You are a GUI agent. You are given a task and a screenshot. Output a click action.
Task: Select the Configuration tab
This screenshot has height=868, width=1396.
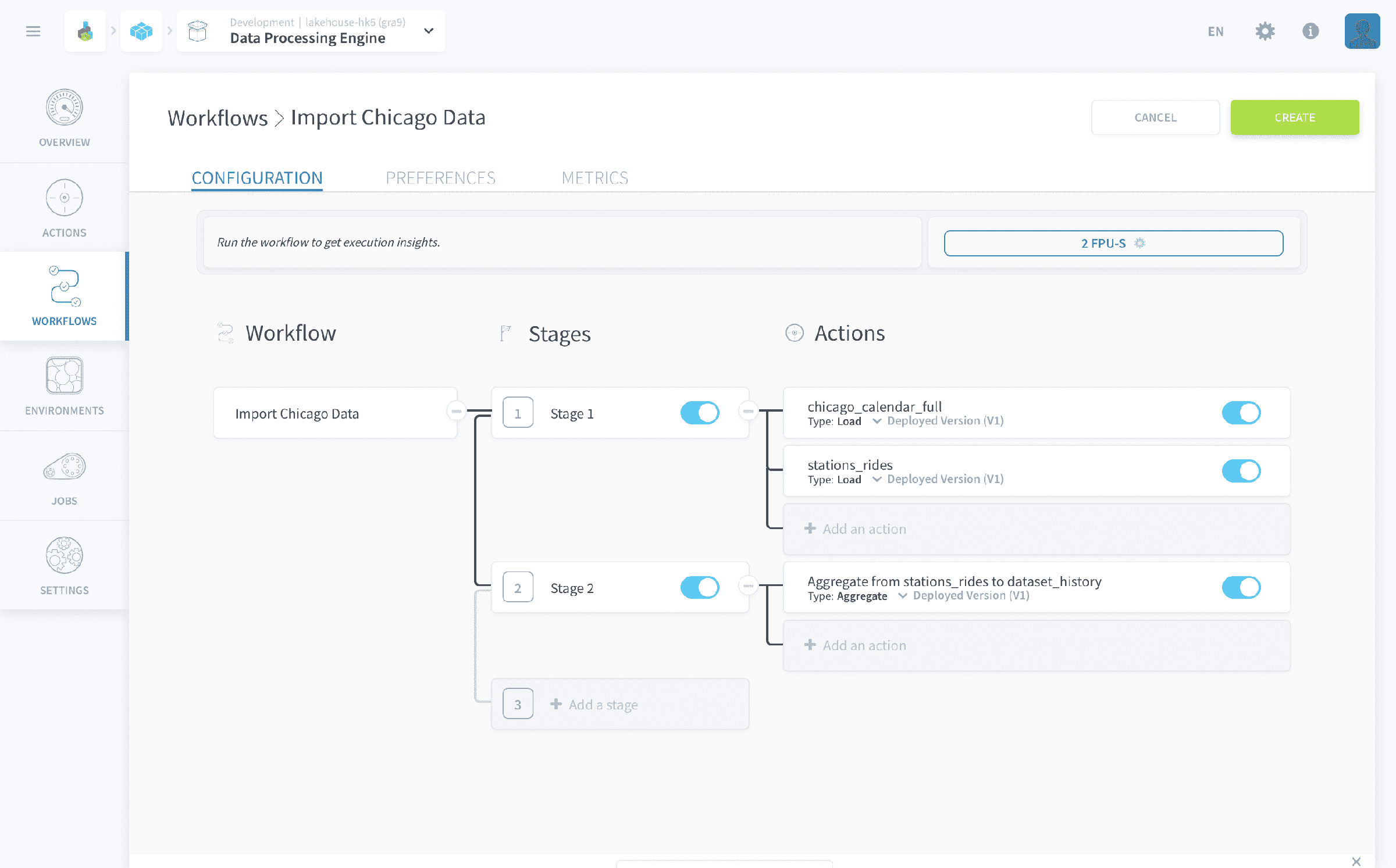click(x=257, y=178)
